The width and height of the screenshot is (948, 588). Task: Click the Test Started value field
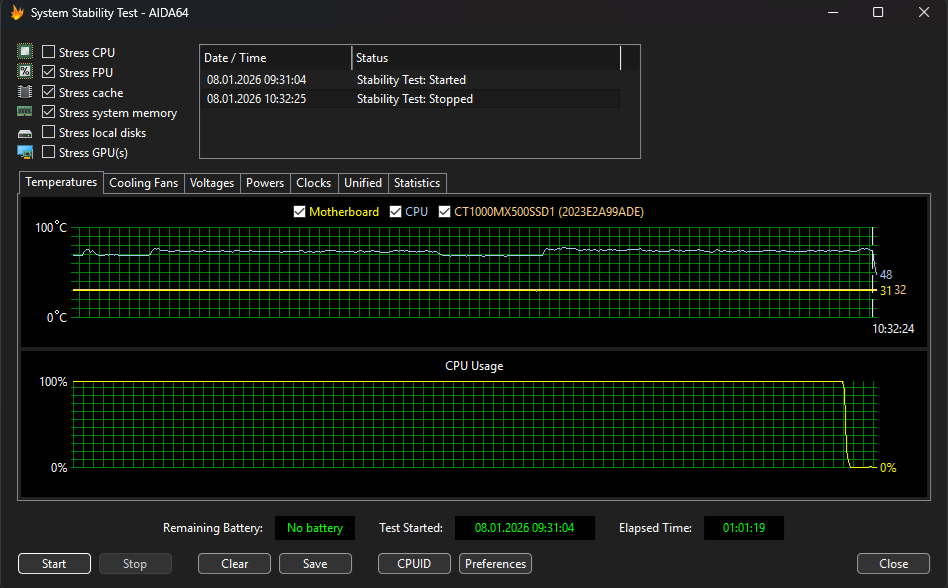(x=525, y=528)
